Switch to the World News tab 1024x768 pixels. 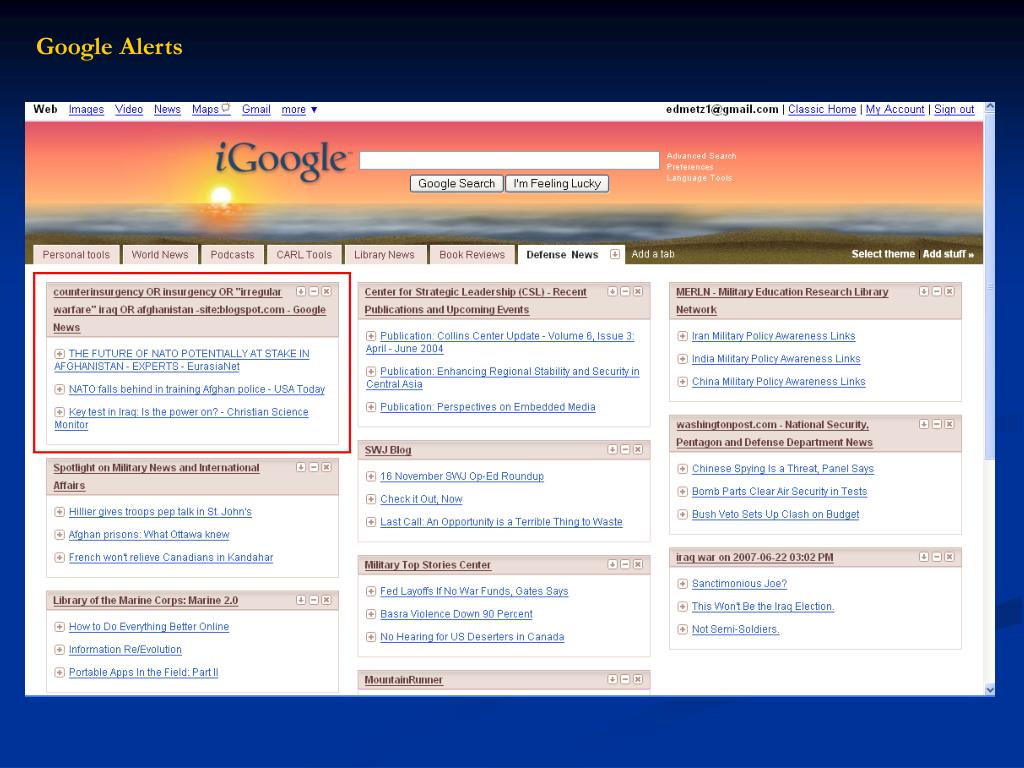click(x=160, y=255)
